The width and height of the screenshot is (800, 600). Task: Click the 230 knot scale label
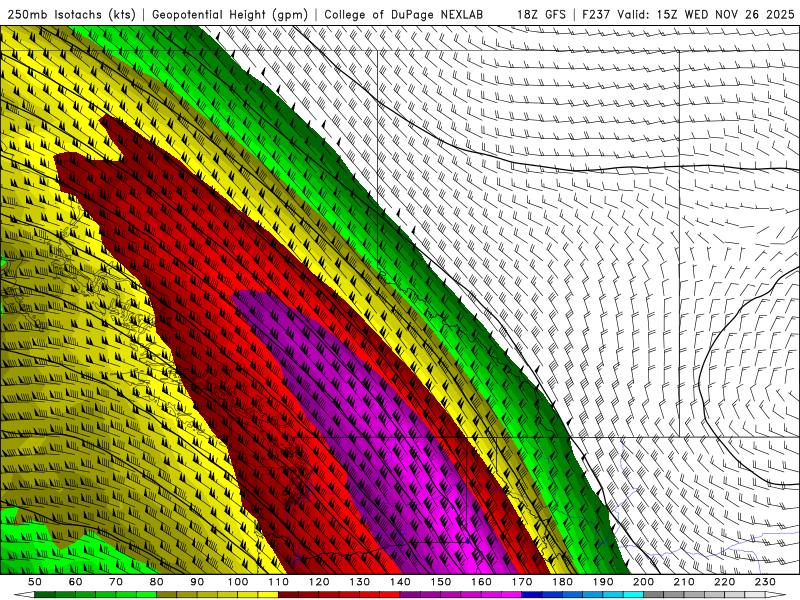pos(765,582)
